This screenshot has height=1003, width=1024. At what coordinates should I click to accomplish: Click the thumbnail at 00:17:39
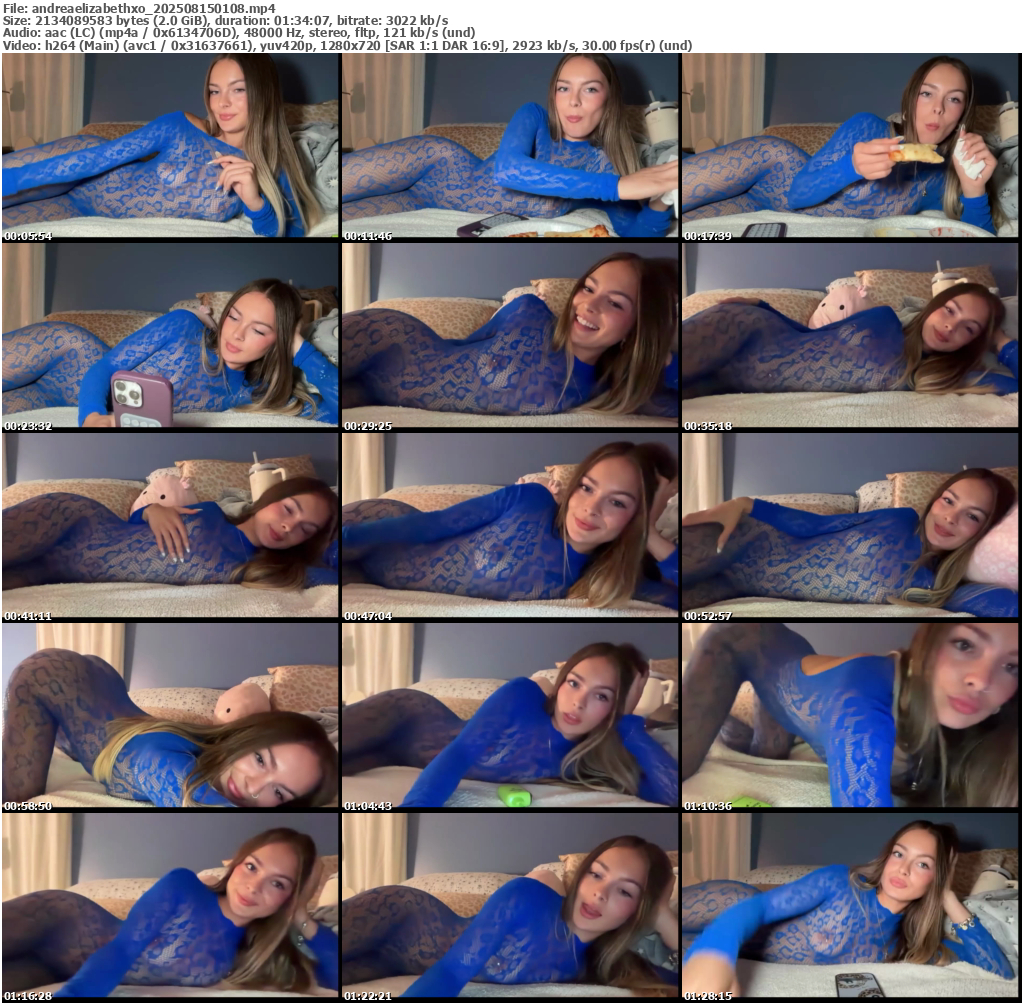[x=850, y=146]
